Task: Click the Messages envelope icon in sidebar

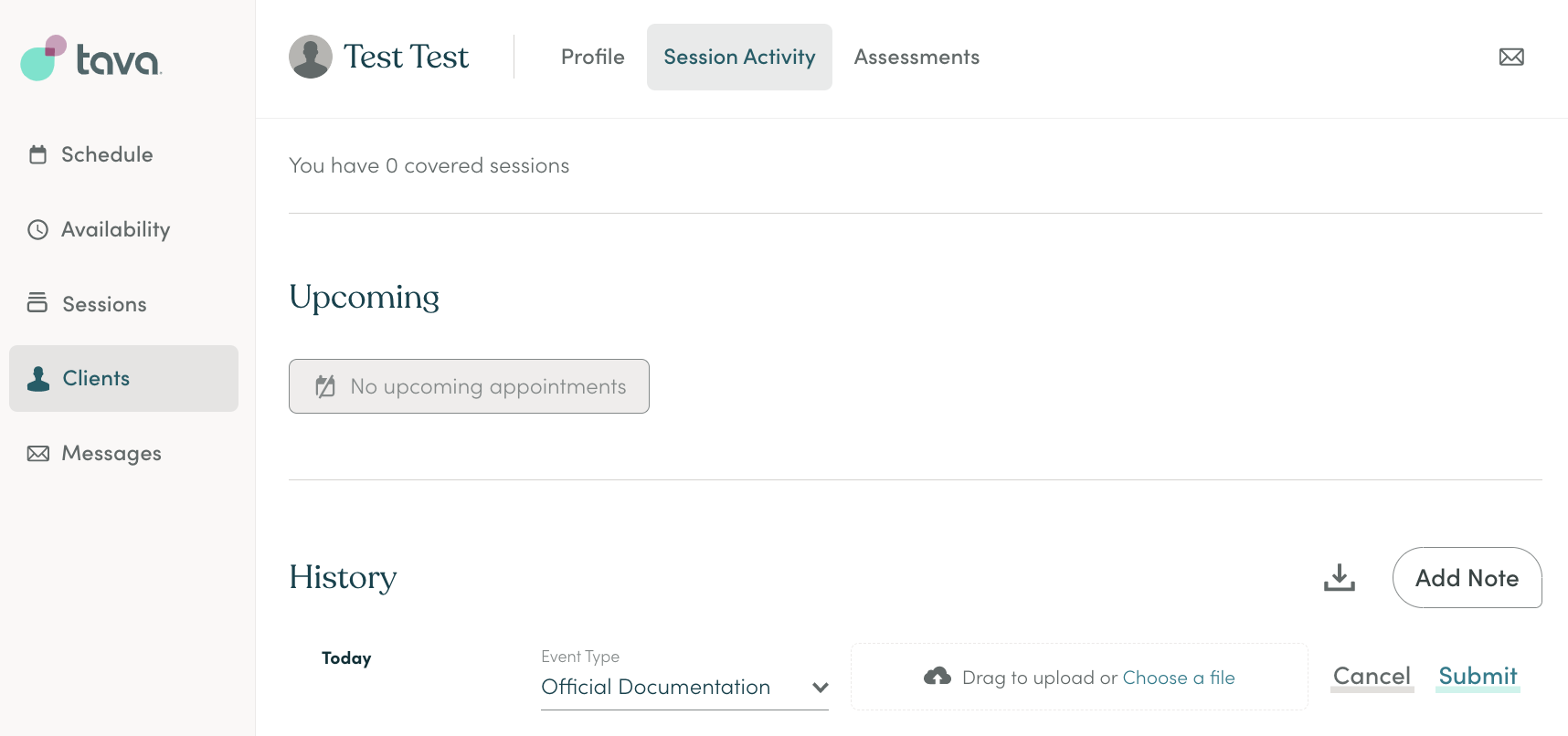Action: click(38, 453)
